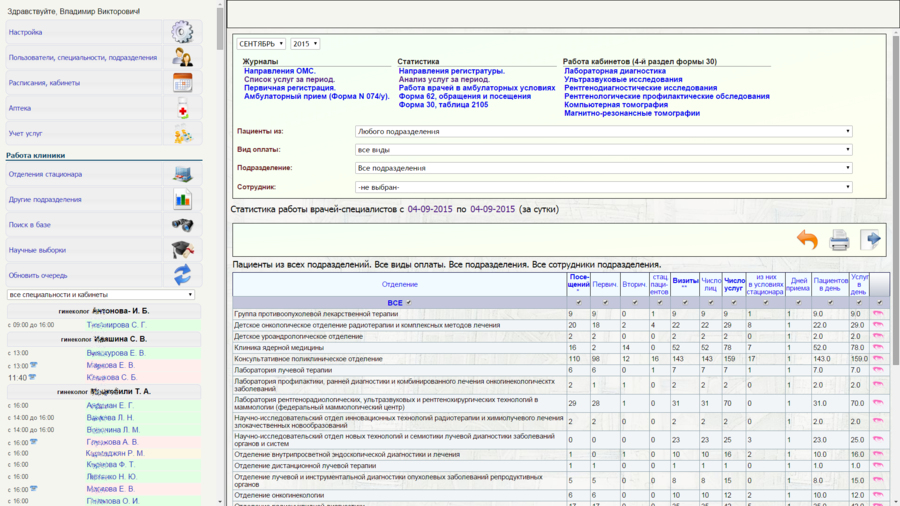Open the month dropdown showing СЕНТЯБРЬ

(261, 44)
